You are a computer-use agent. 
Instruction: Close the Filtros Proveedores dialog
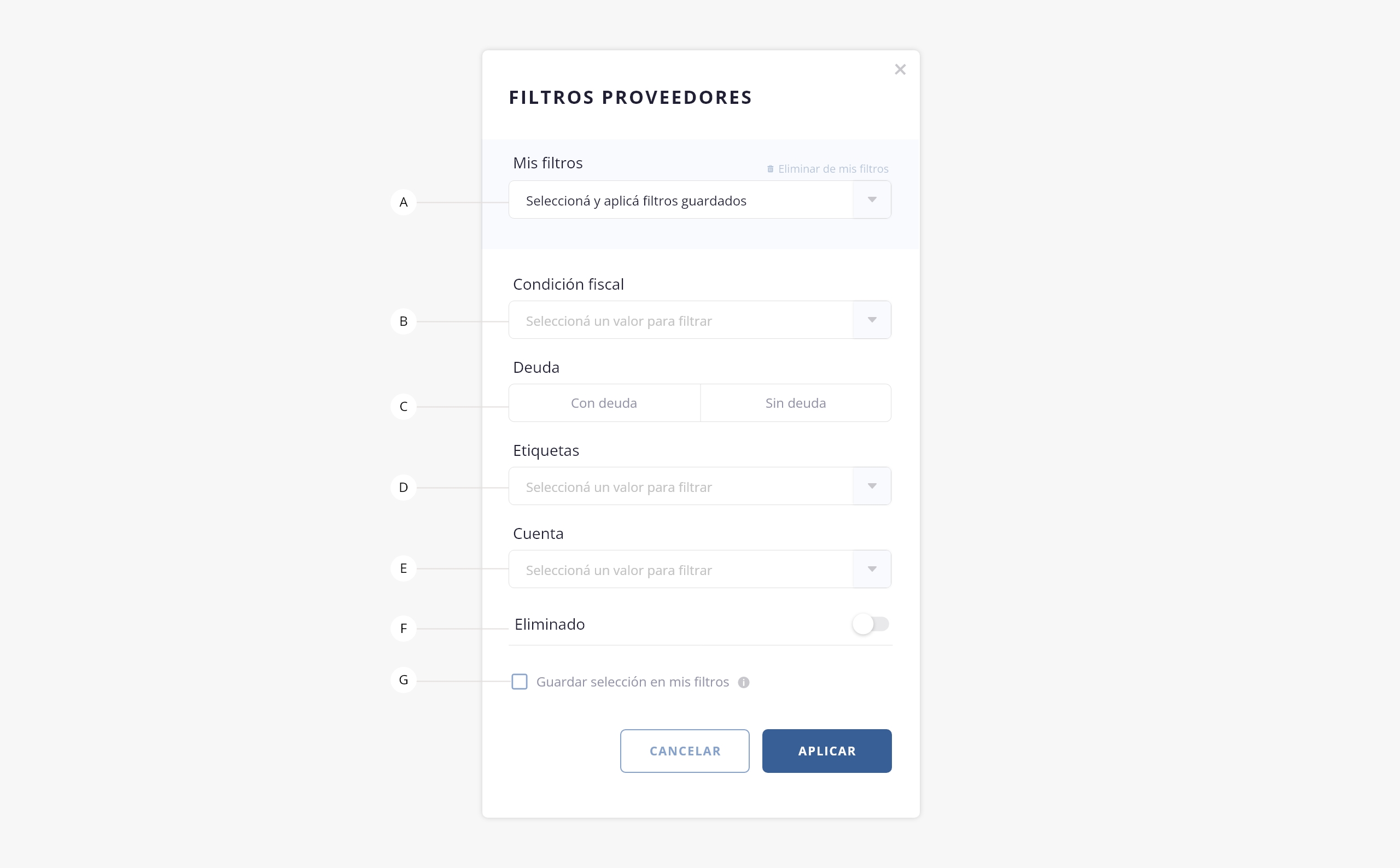point(900,69)
